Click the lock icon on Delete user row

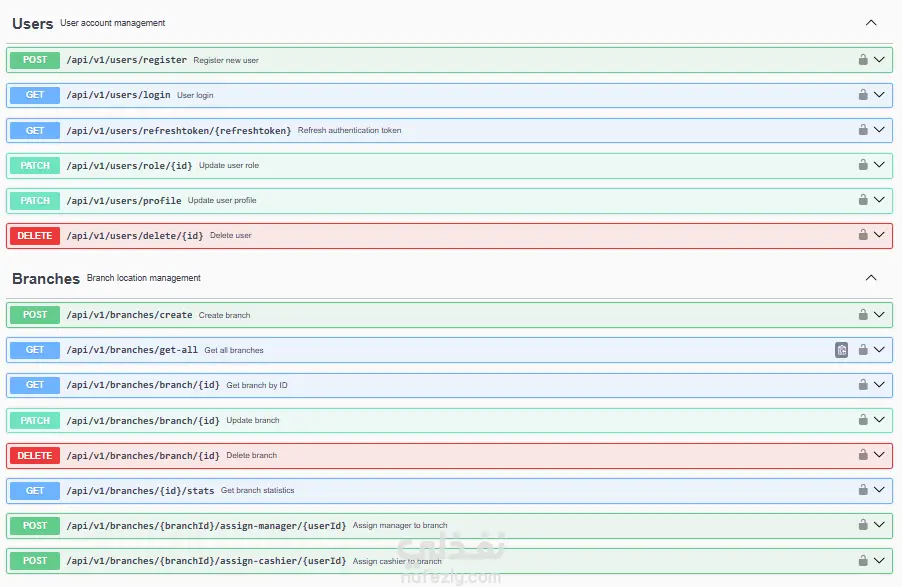(x=862, y=235)
